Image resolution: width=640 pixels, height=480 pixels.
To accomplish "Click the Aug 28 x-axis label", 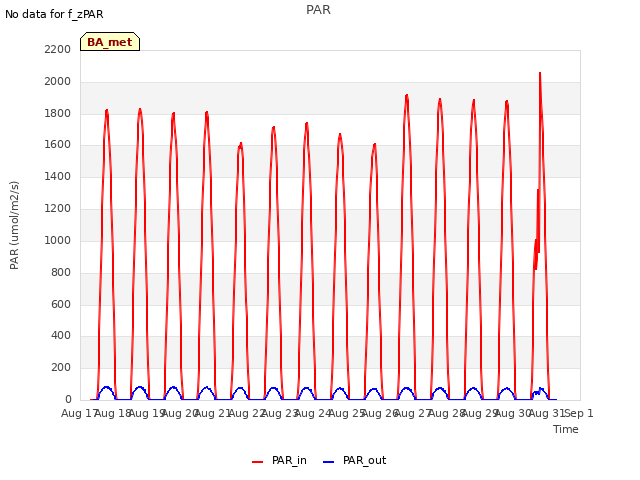I will [447, 413].
